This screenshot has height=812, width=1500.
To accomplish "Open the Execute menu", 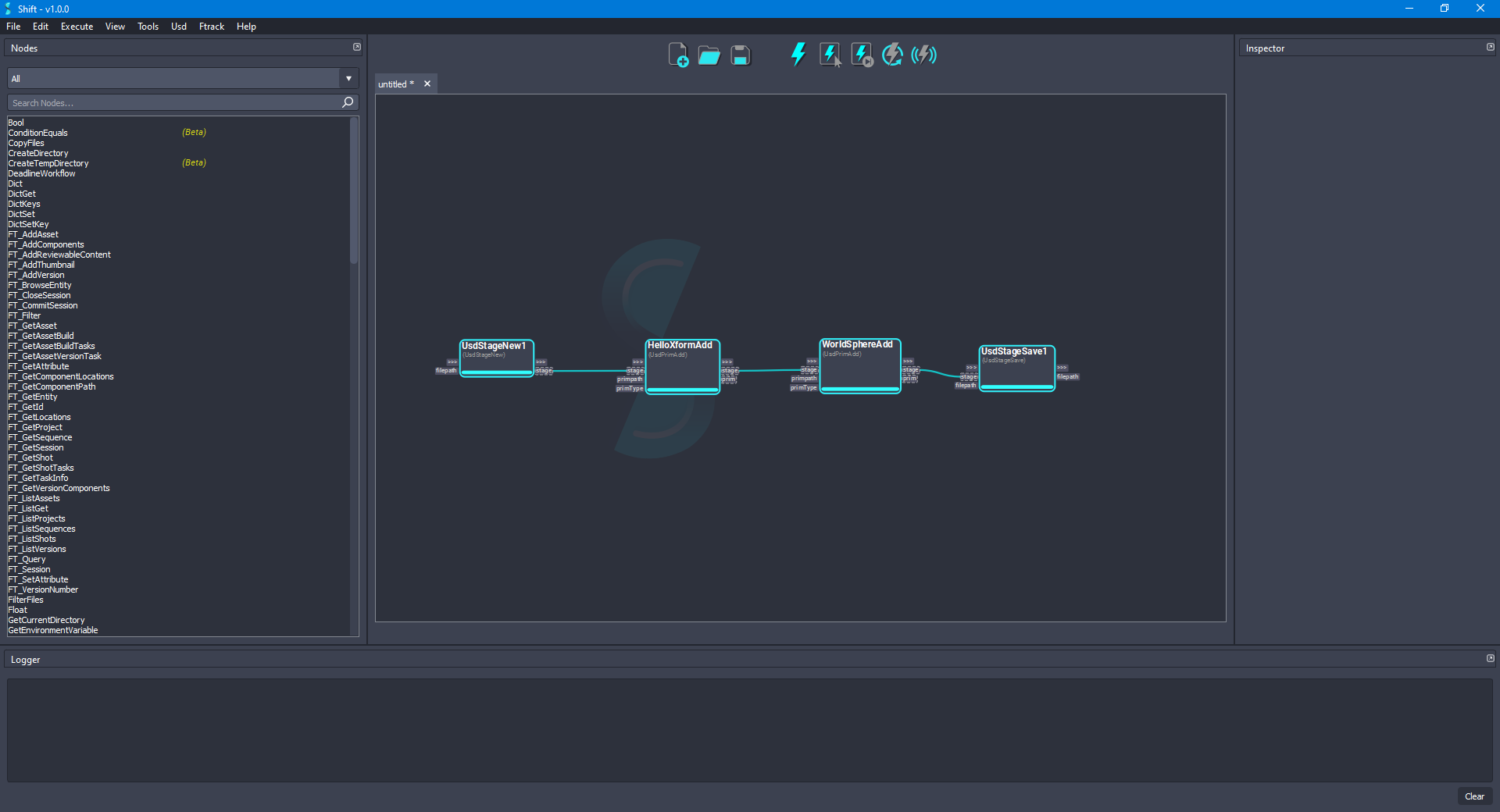I will (x=76, y=26).
